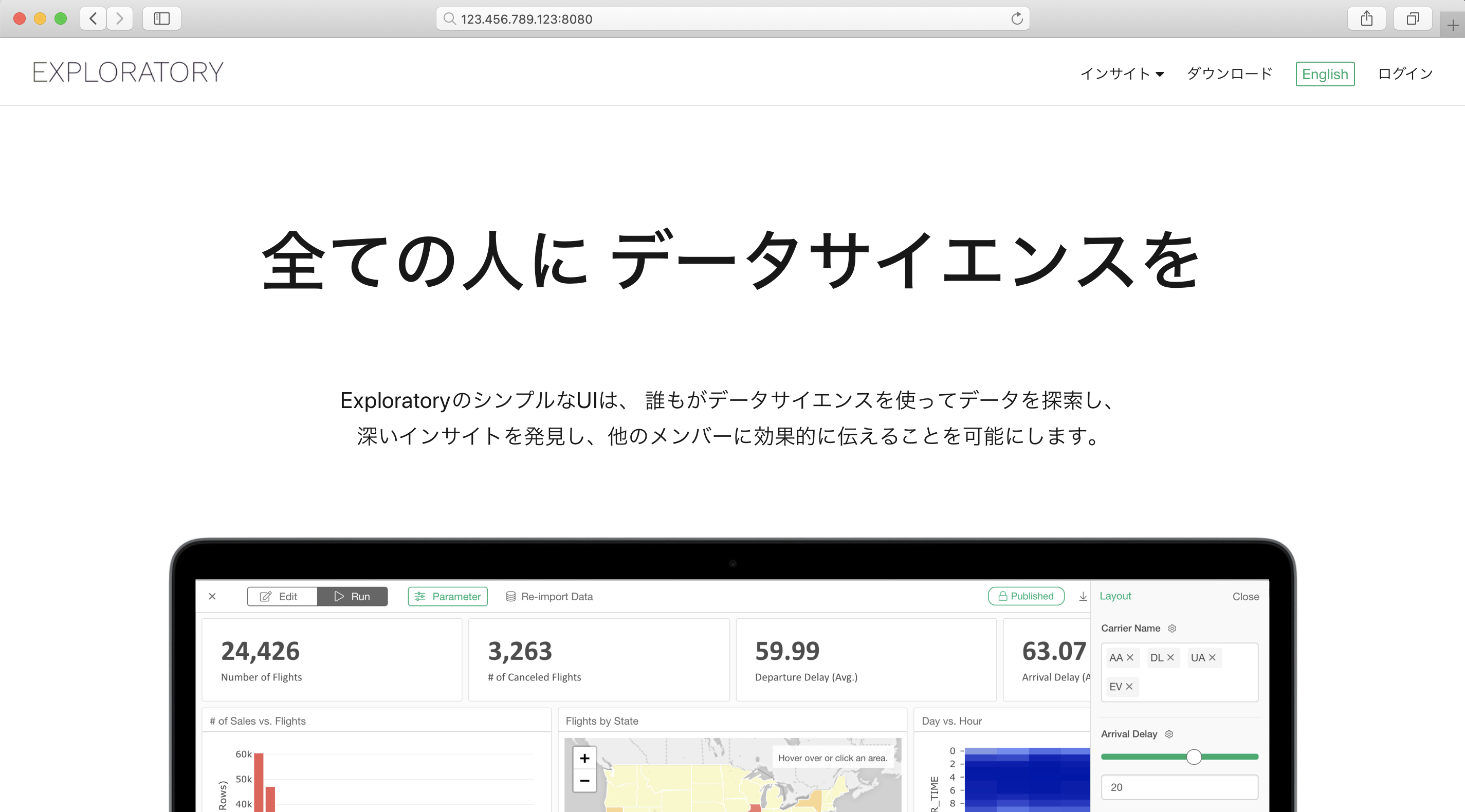Click the ログイン link
1465x812 pixels.
pyautogui.click(x=1405, y=73)
